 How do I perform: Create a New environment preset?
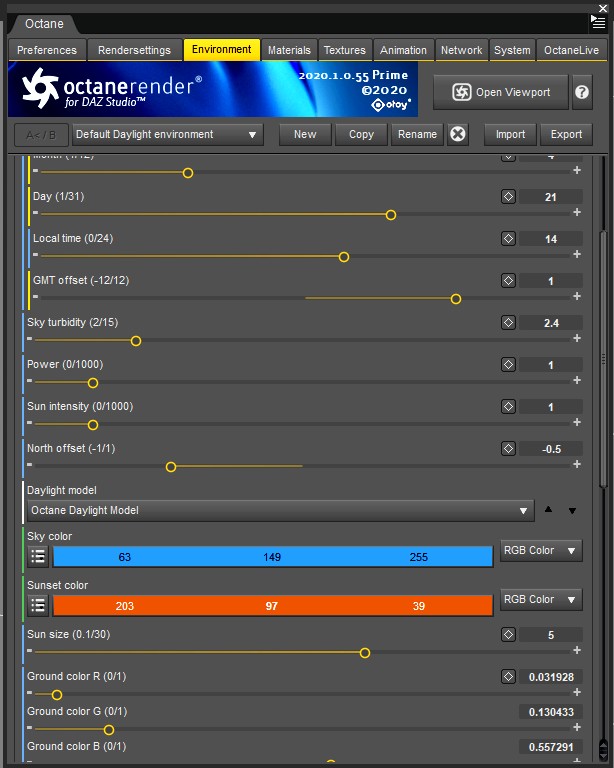(305, 135)
